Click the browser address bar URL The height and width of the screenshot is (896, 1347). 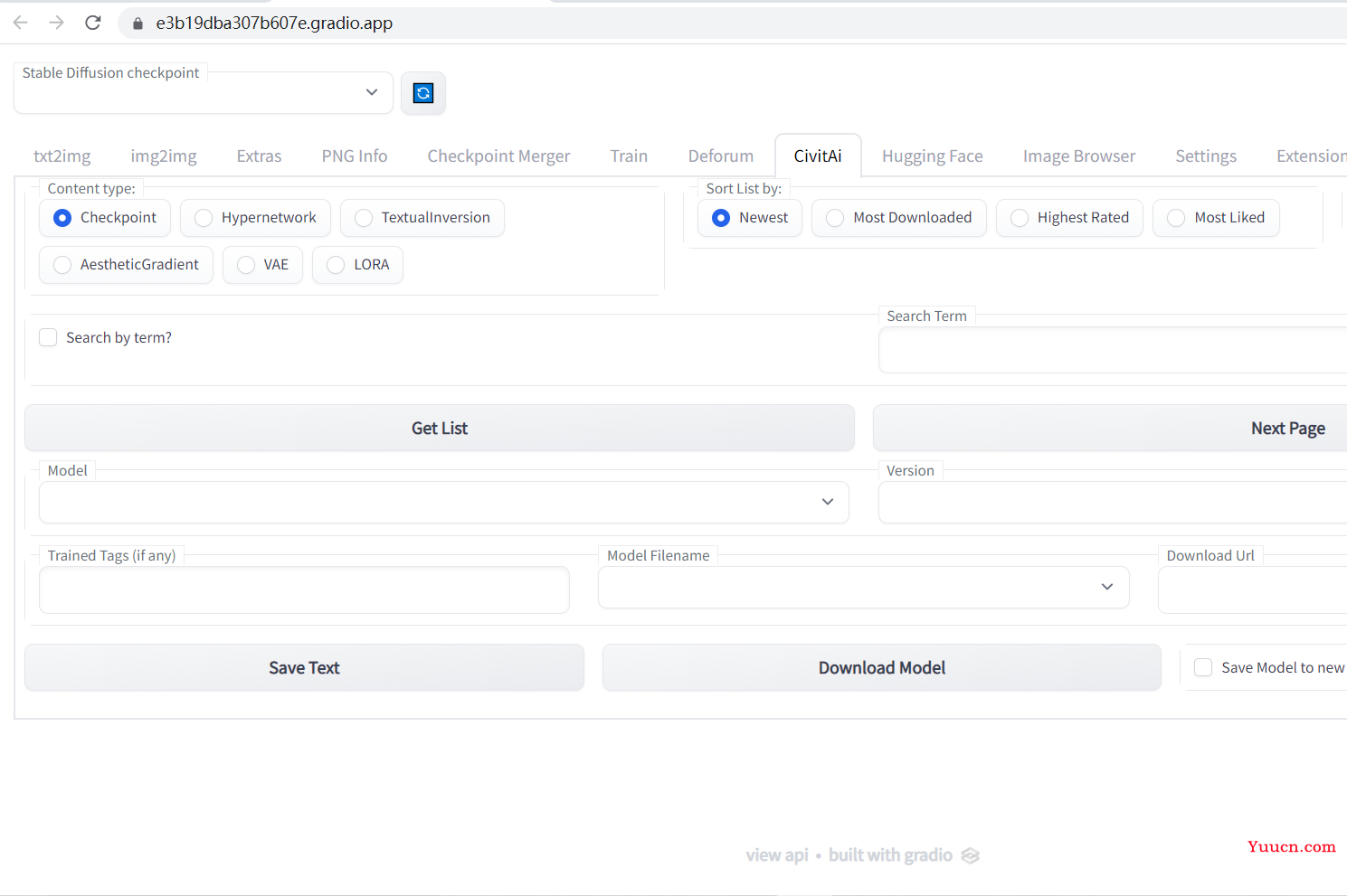[x=274, y=24]
